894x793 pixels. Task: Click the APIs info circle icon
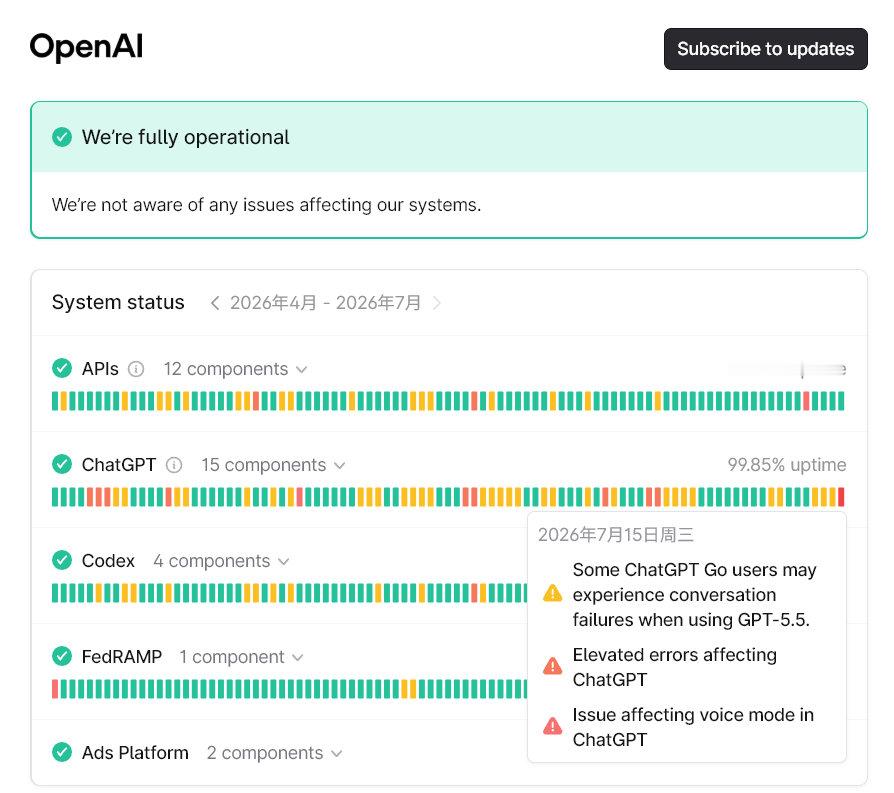tap(136, 369)
